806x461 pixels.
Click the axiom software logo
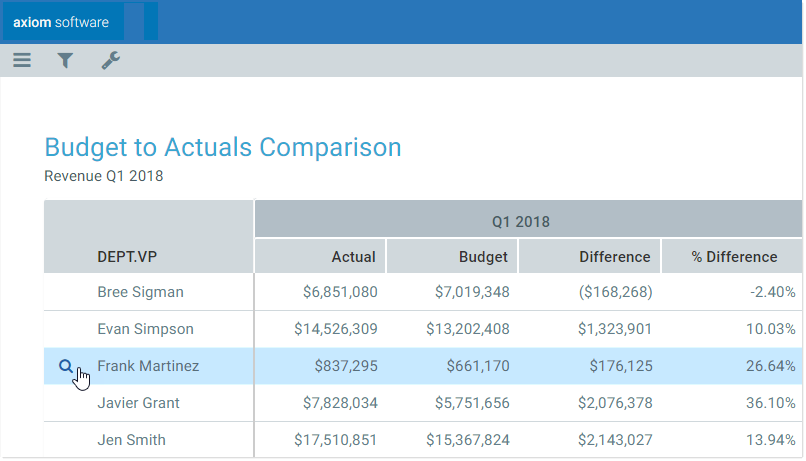(61, 22)
